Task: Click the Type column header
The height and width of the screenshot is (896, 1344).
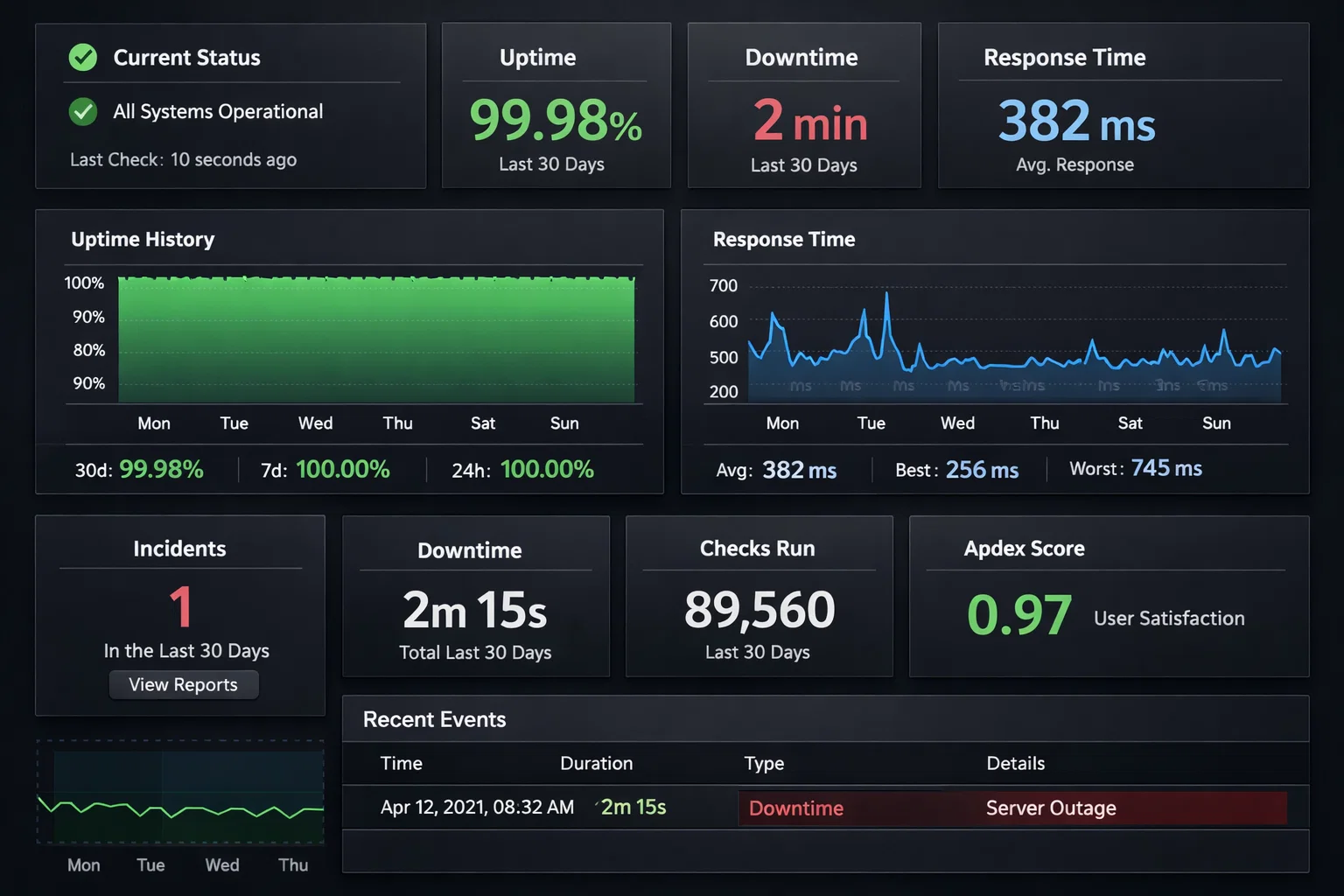Action: (x=764, y=763)
